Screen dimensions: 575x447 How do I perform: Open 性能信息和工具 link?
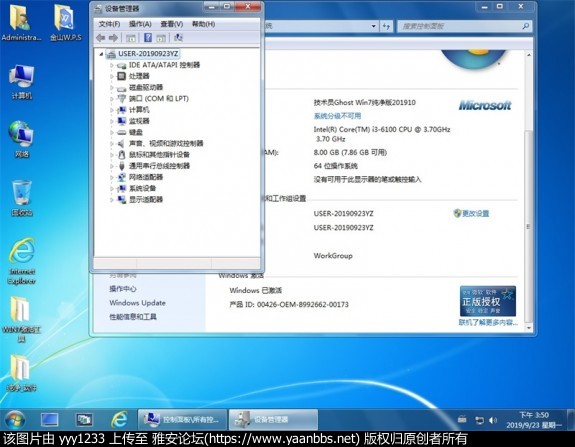pyautogui.click(x=133, y=317)
